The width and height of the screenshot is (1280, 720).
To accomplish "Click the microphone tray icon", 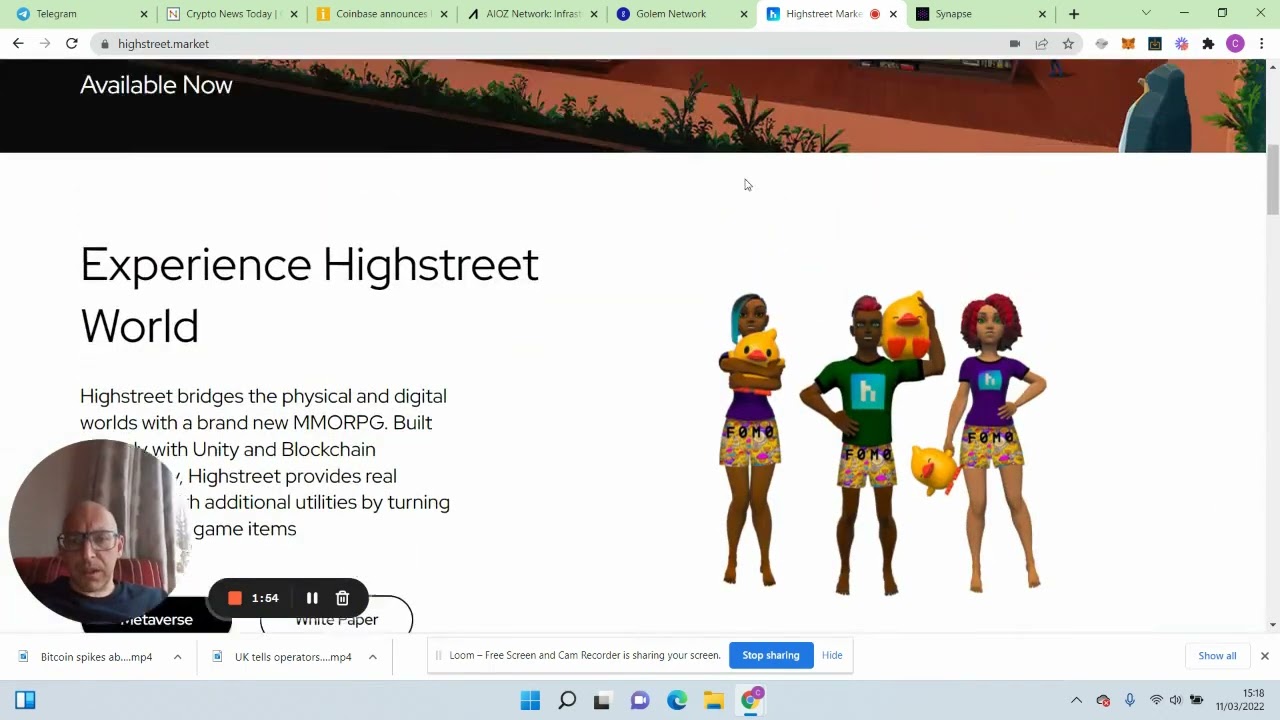I will click(x=1129, y=700).
